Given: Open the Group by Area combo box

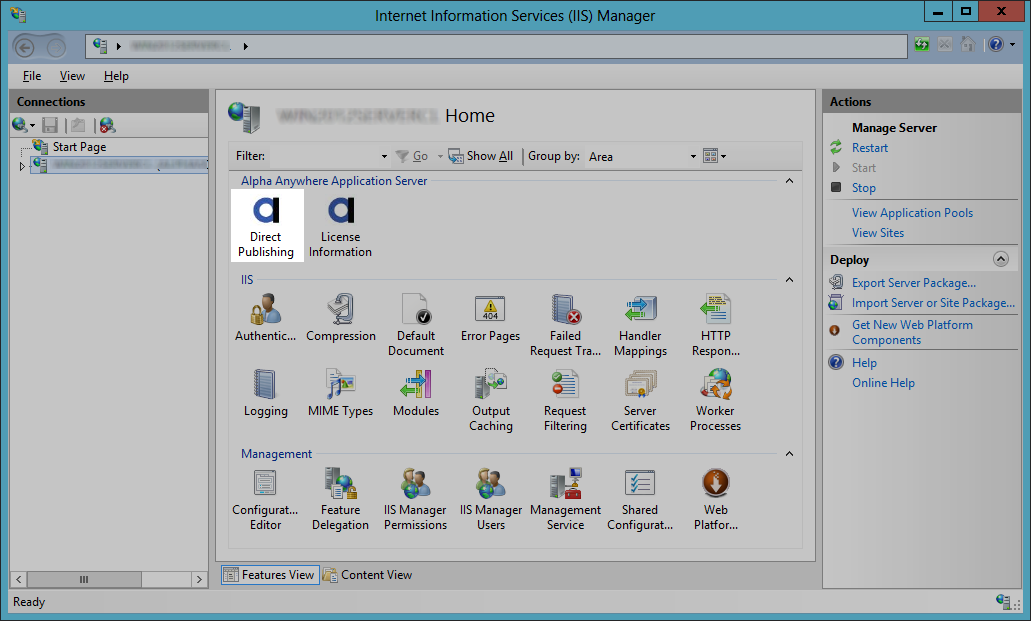Looking at the screenshot, I should click(x=642, y=157).
